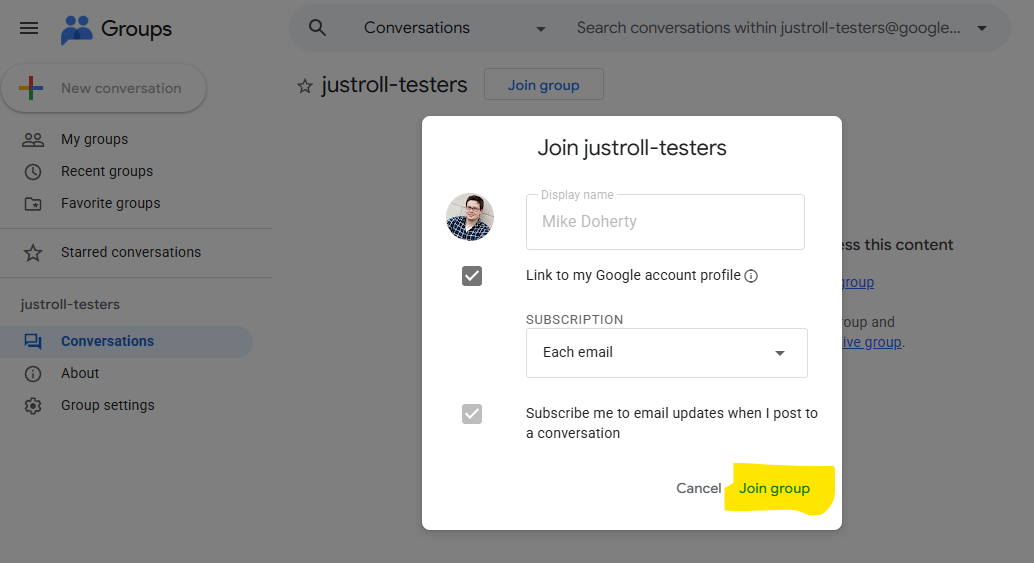Click the Display name field

(665, 222)
